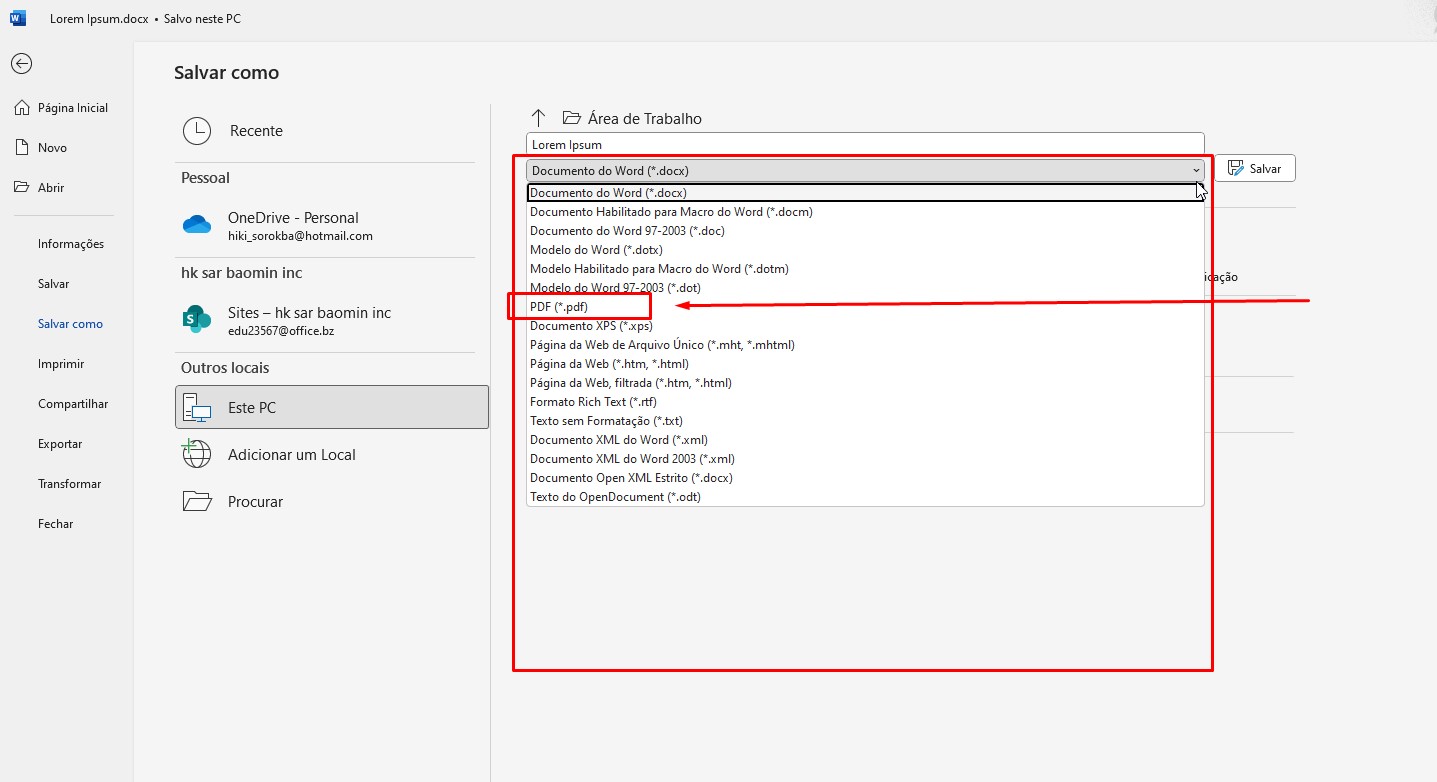Select Este PC location
Viewport: 1437px width, 782px height.
tap(332, 407)
